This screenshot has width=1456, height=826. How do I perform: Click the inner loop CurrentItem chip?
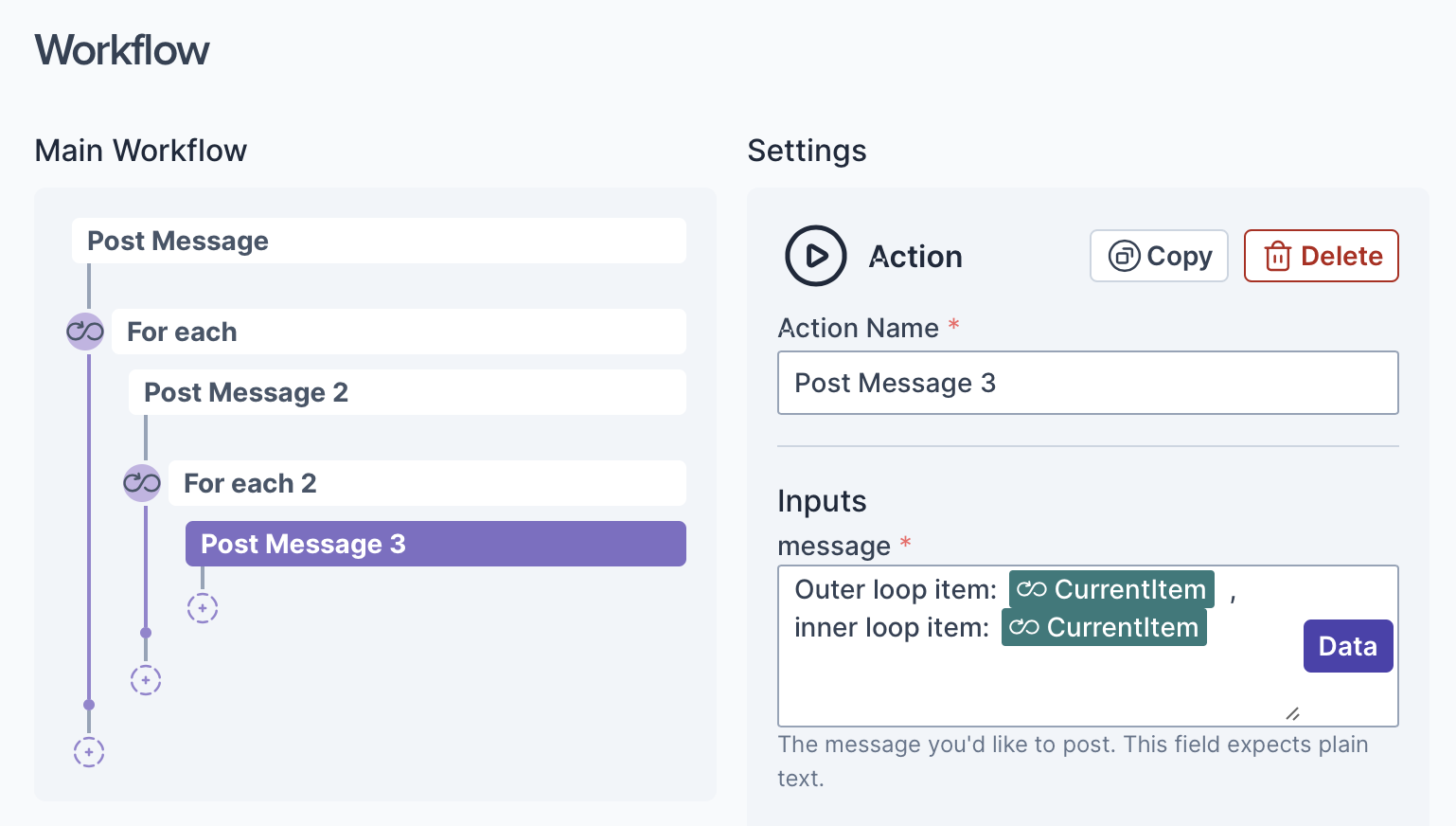(x=1104, y=627)
